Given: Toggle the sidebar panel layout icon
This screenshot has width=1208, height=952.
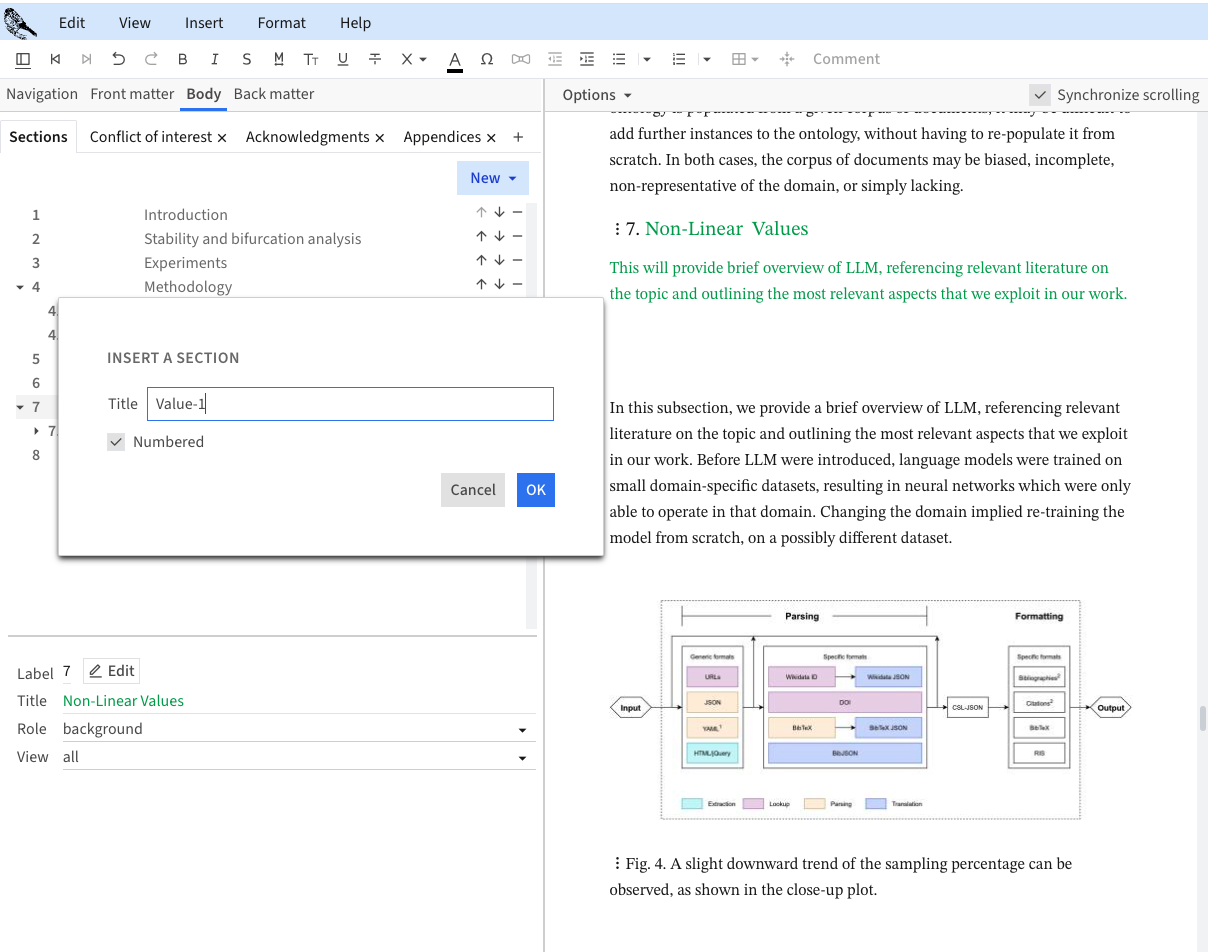Looking at the screenshot, I should click(x=24, y=59).
